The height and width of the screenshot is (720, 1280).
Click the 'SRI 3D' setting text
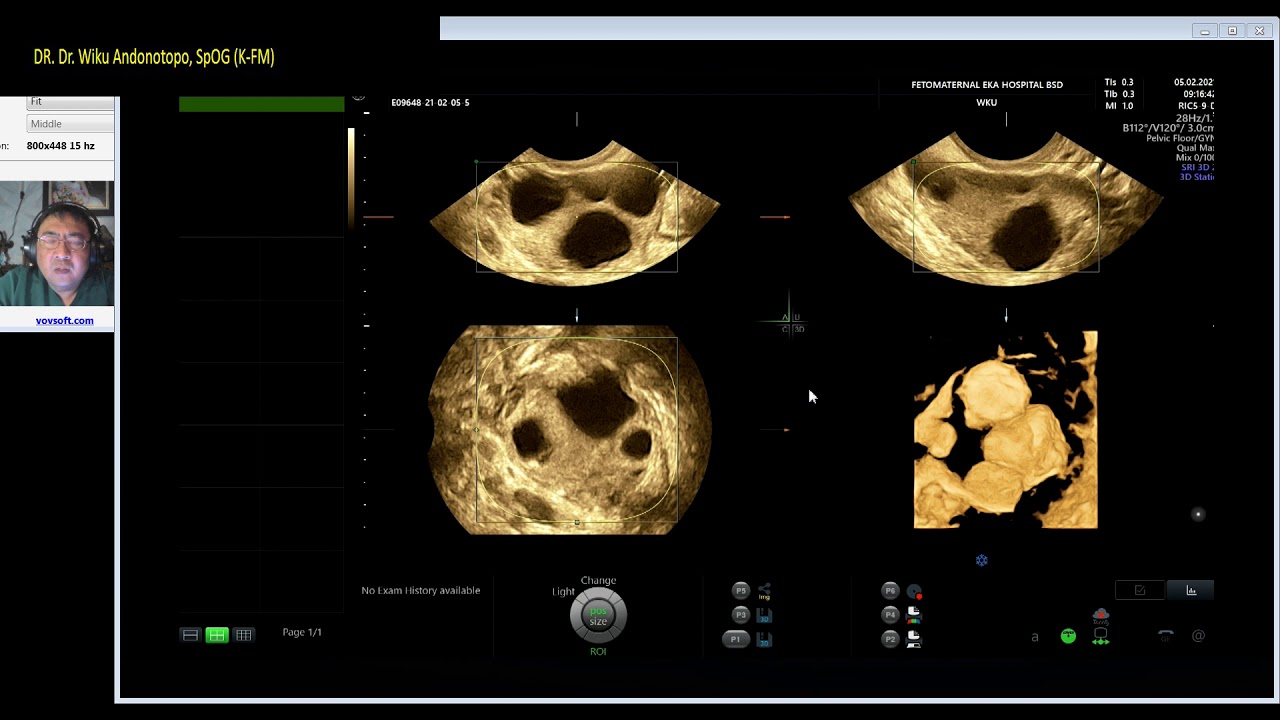click(x=1197, y=168)
